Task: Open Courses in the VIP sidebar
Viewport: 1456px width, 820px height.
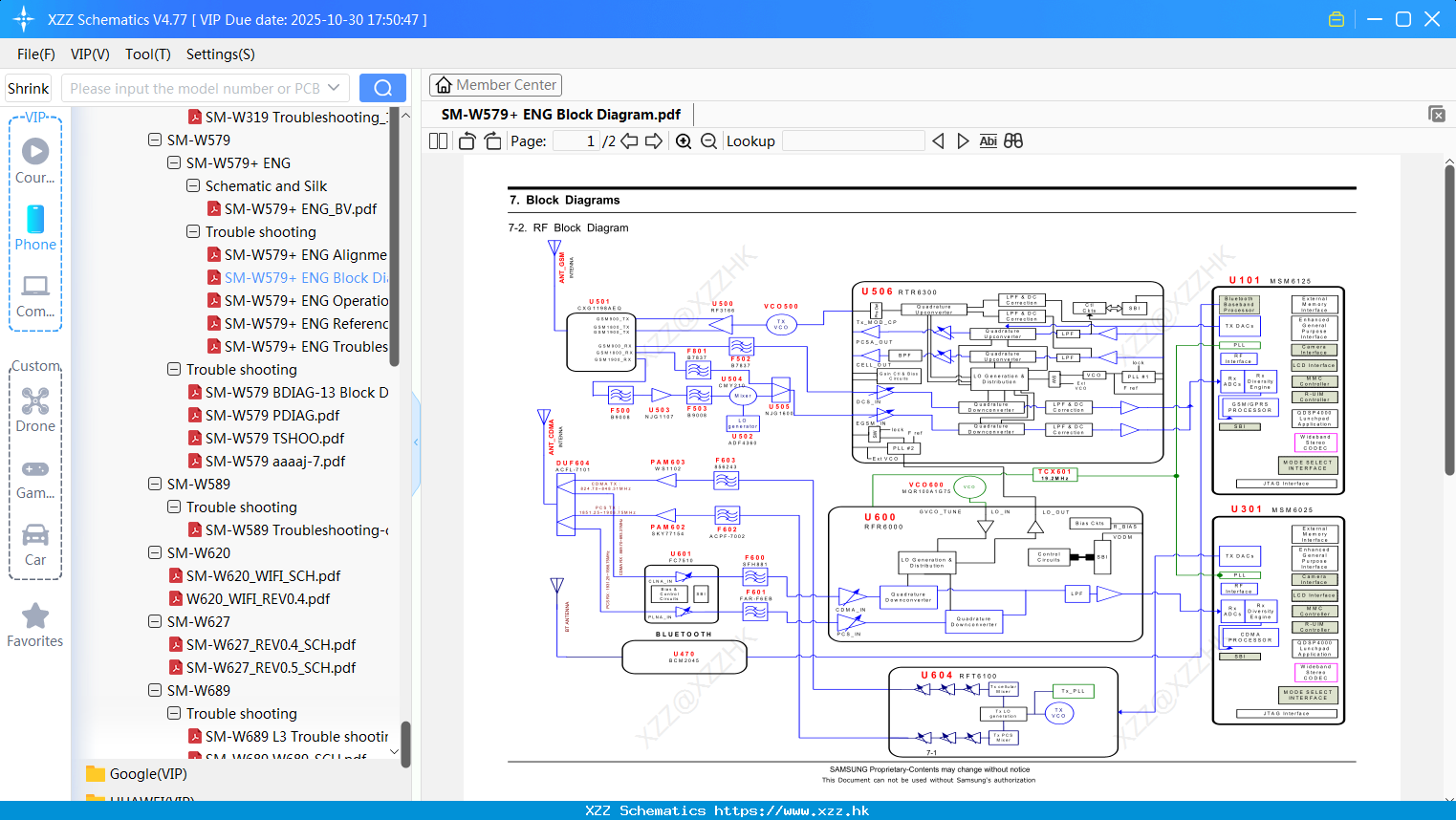Action: [35, 161]
